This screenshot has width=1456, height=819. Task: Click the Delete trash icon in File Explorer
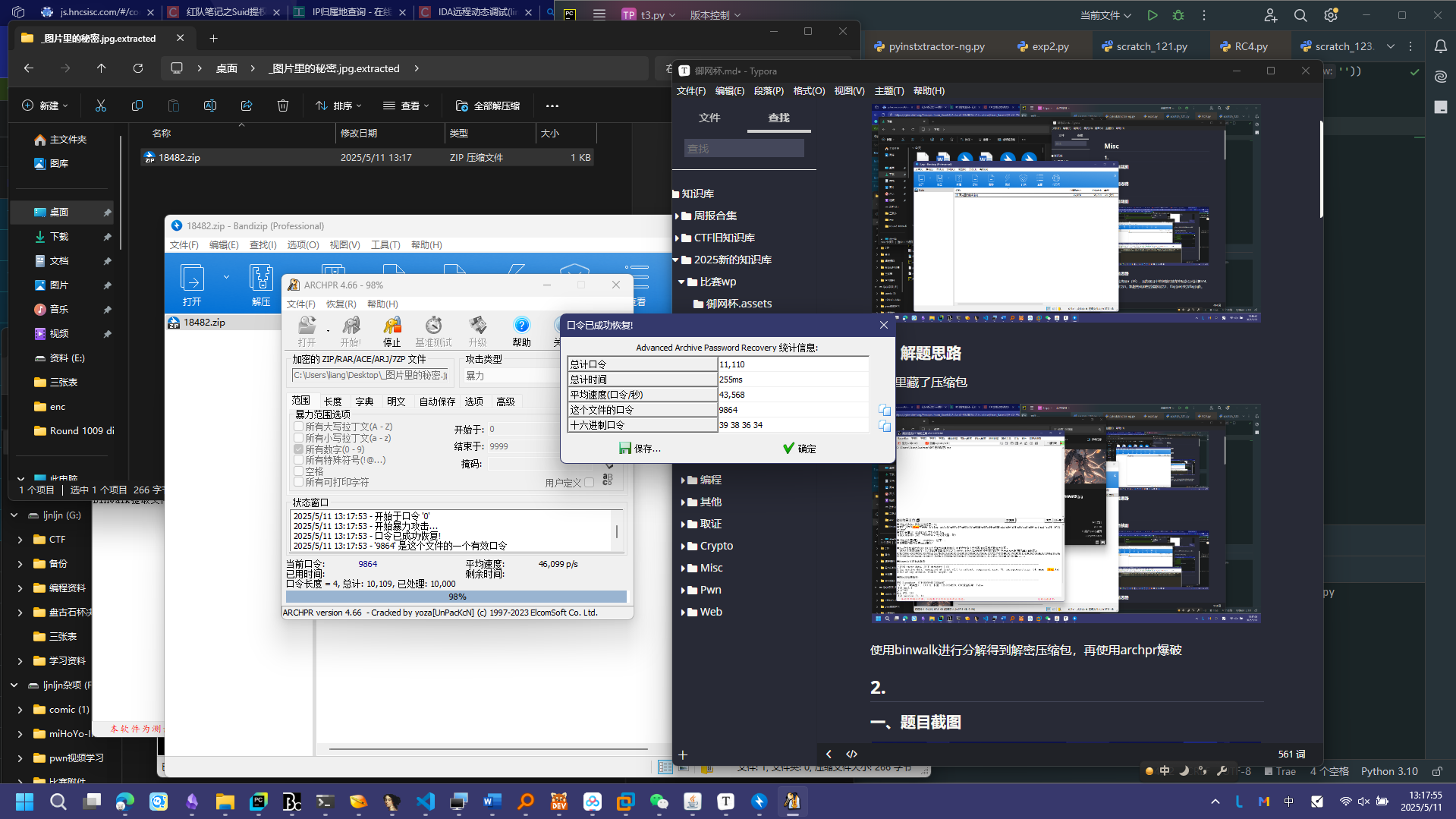(x=283, y=106)
